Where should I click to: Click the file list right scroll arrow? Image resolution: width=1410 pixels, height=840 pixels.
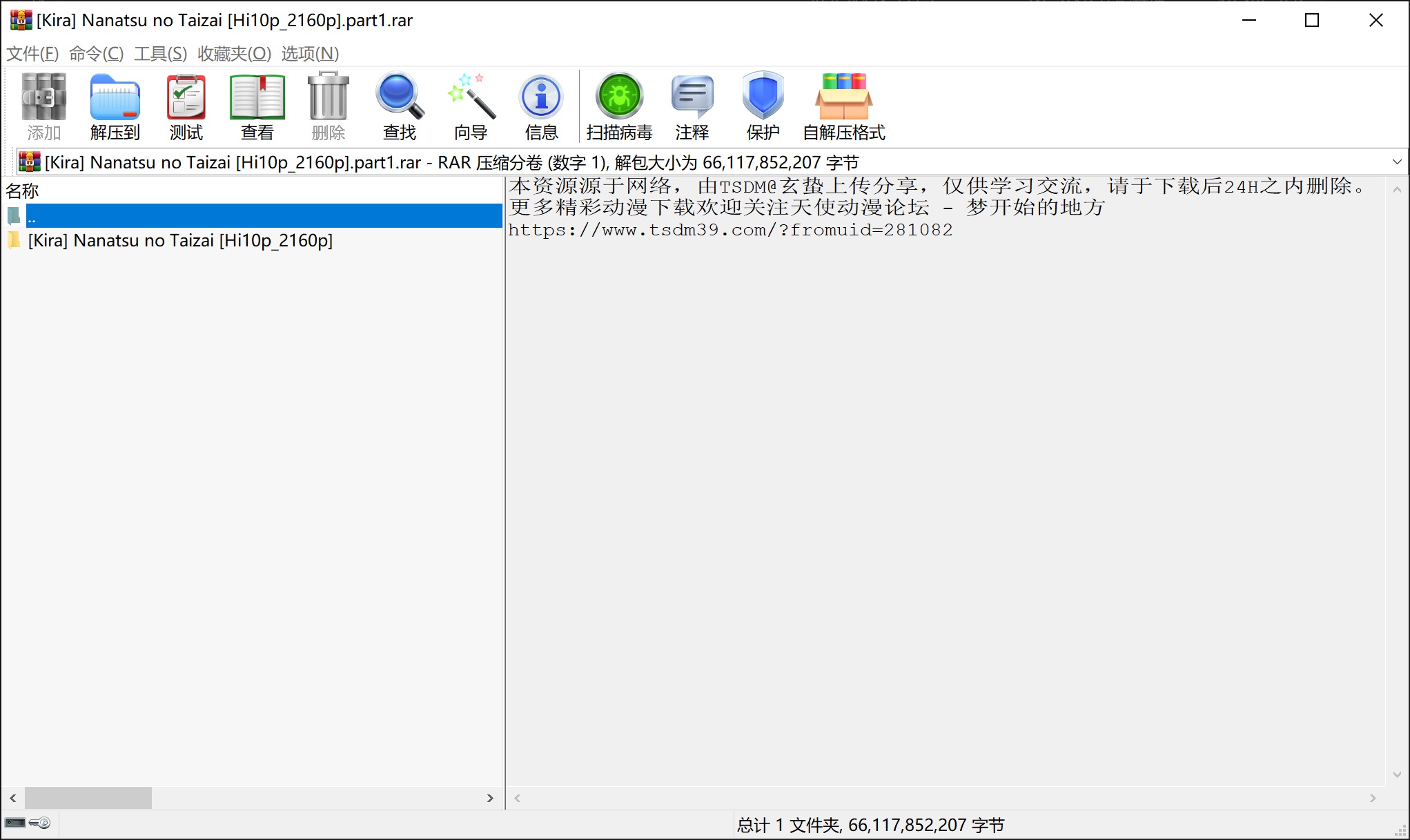[x=490, y=798]
